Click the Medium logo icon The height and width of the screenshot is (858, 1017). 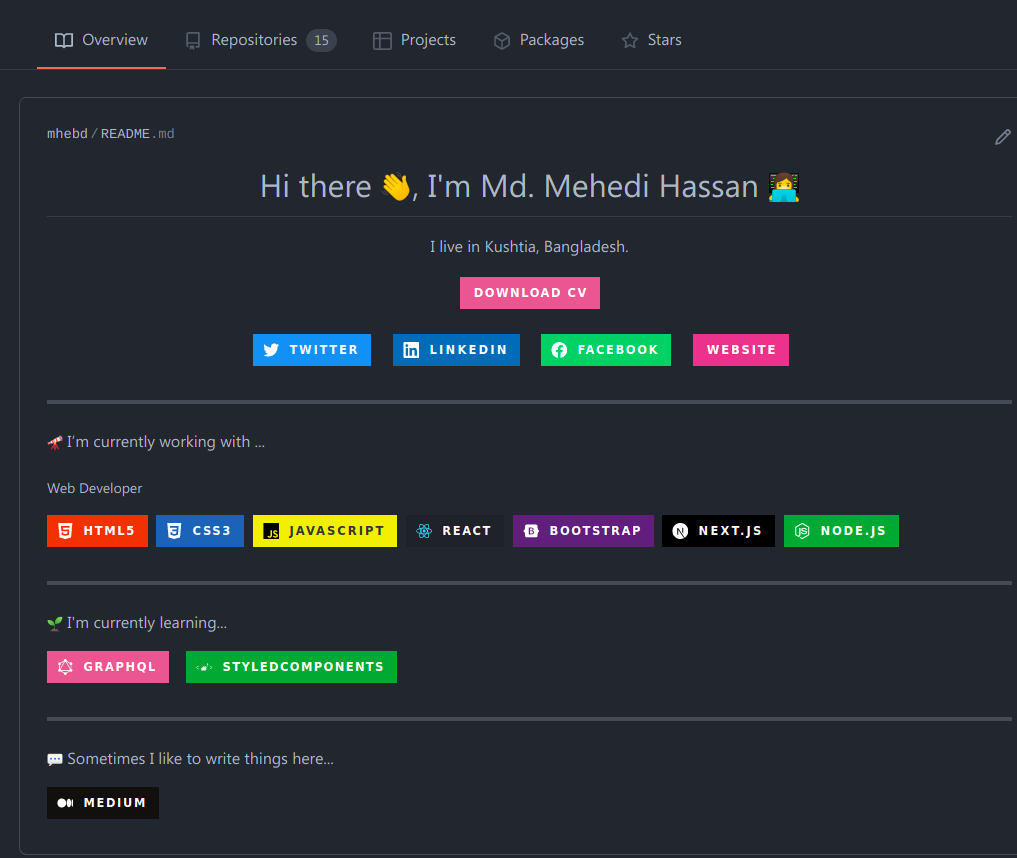click(66, 803)
